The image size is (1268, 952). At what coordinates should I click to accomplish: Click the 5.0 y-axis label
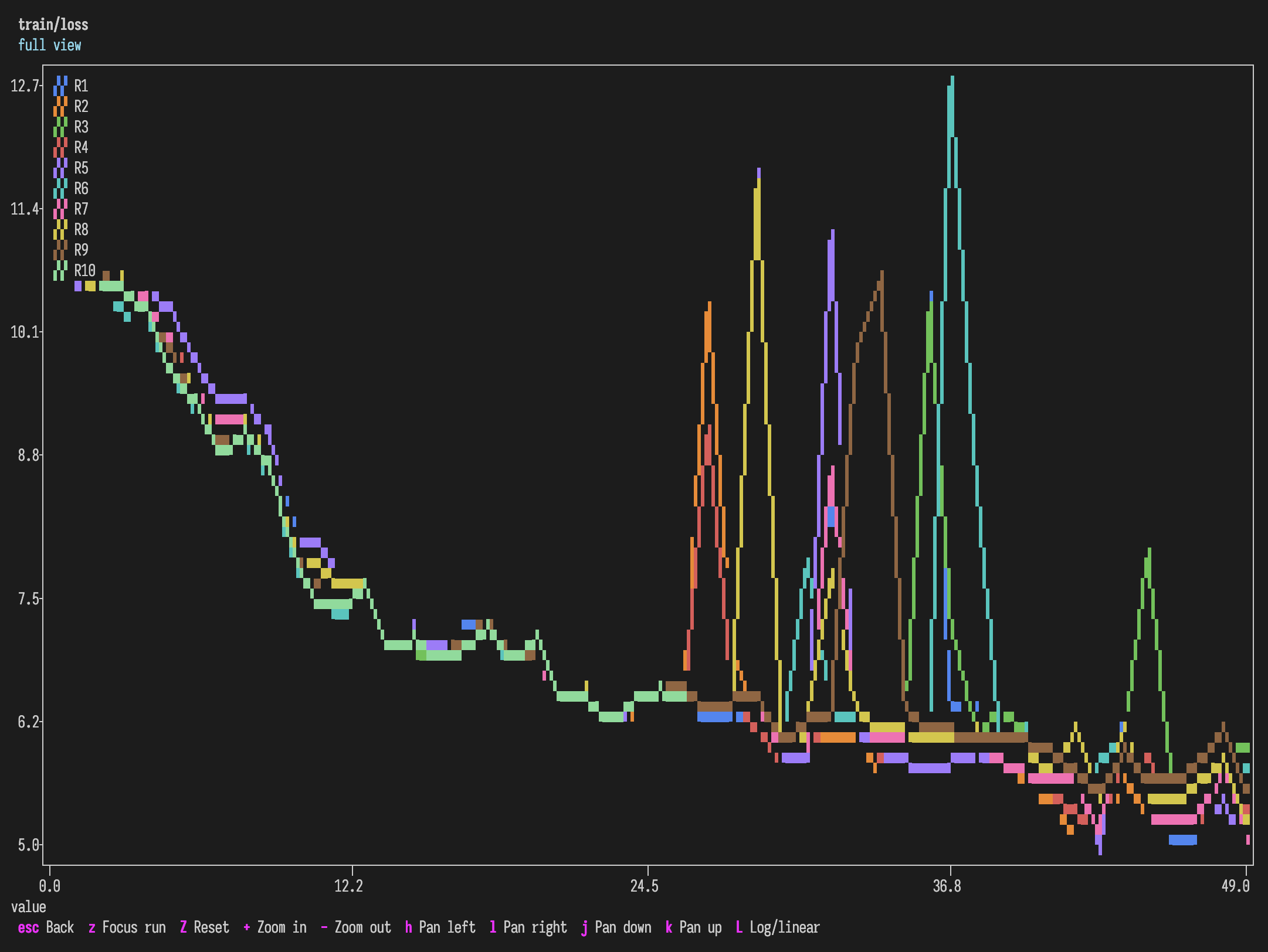click(x=28, y=845)
